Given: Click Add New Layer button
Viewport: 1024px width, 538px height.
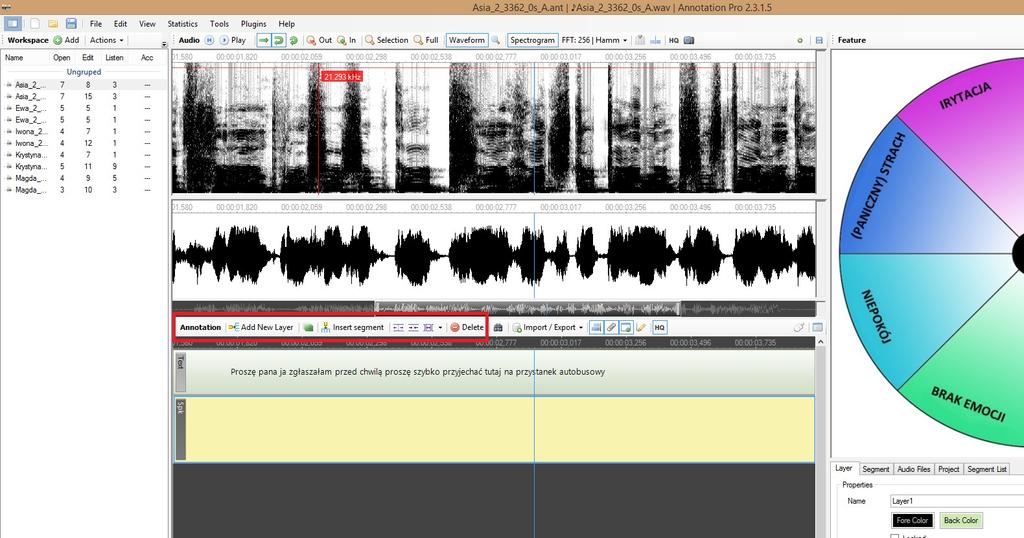Looking at the screenshot, I should [261, 327].
